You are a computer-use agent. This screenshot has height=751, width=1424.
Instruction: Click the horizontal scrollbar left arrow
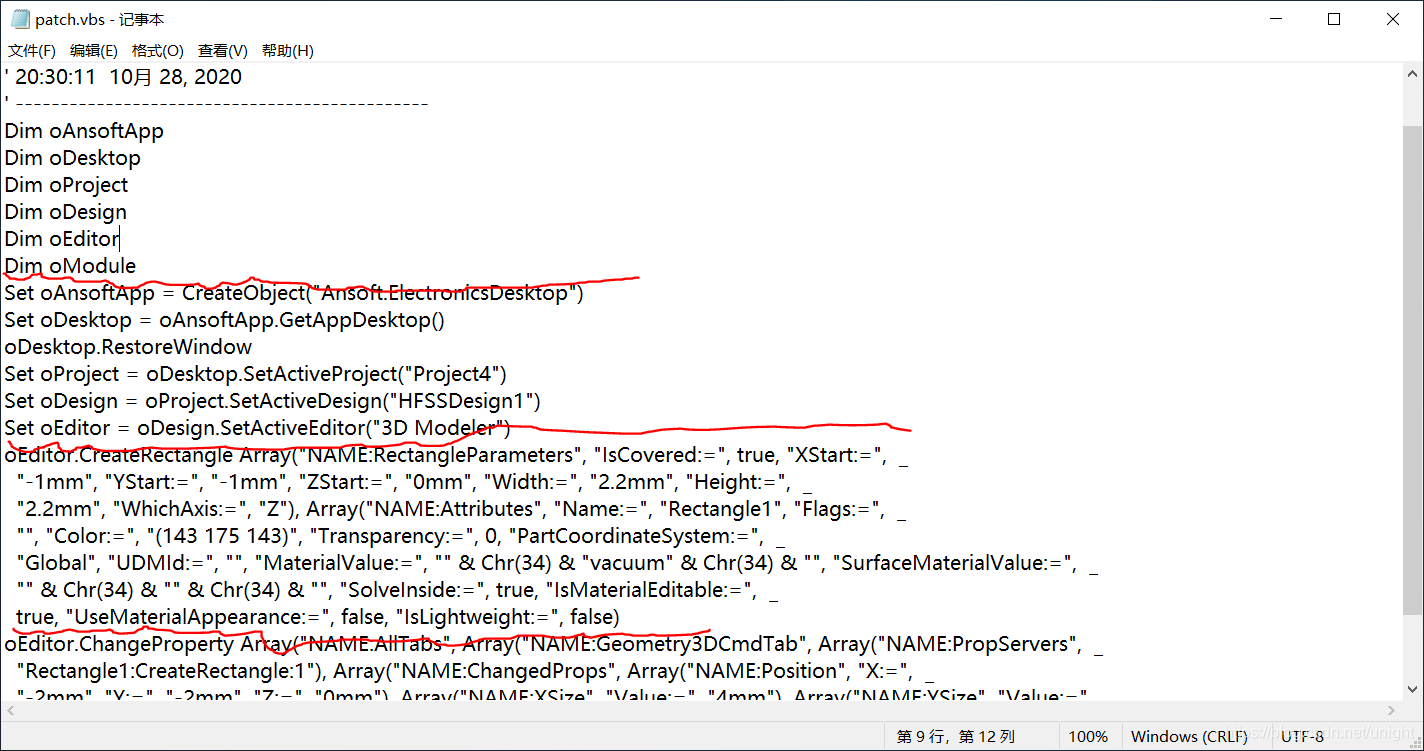11,709
